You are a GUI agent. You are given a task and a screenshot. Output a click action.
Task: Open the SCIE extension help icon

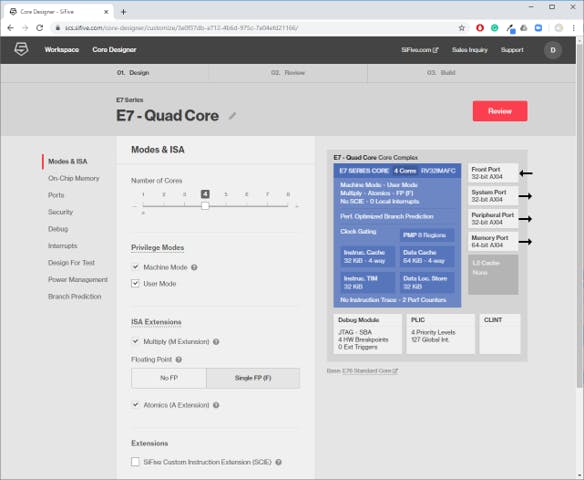pos(278,462)
